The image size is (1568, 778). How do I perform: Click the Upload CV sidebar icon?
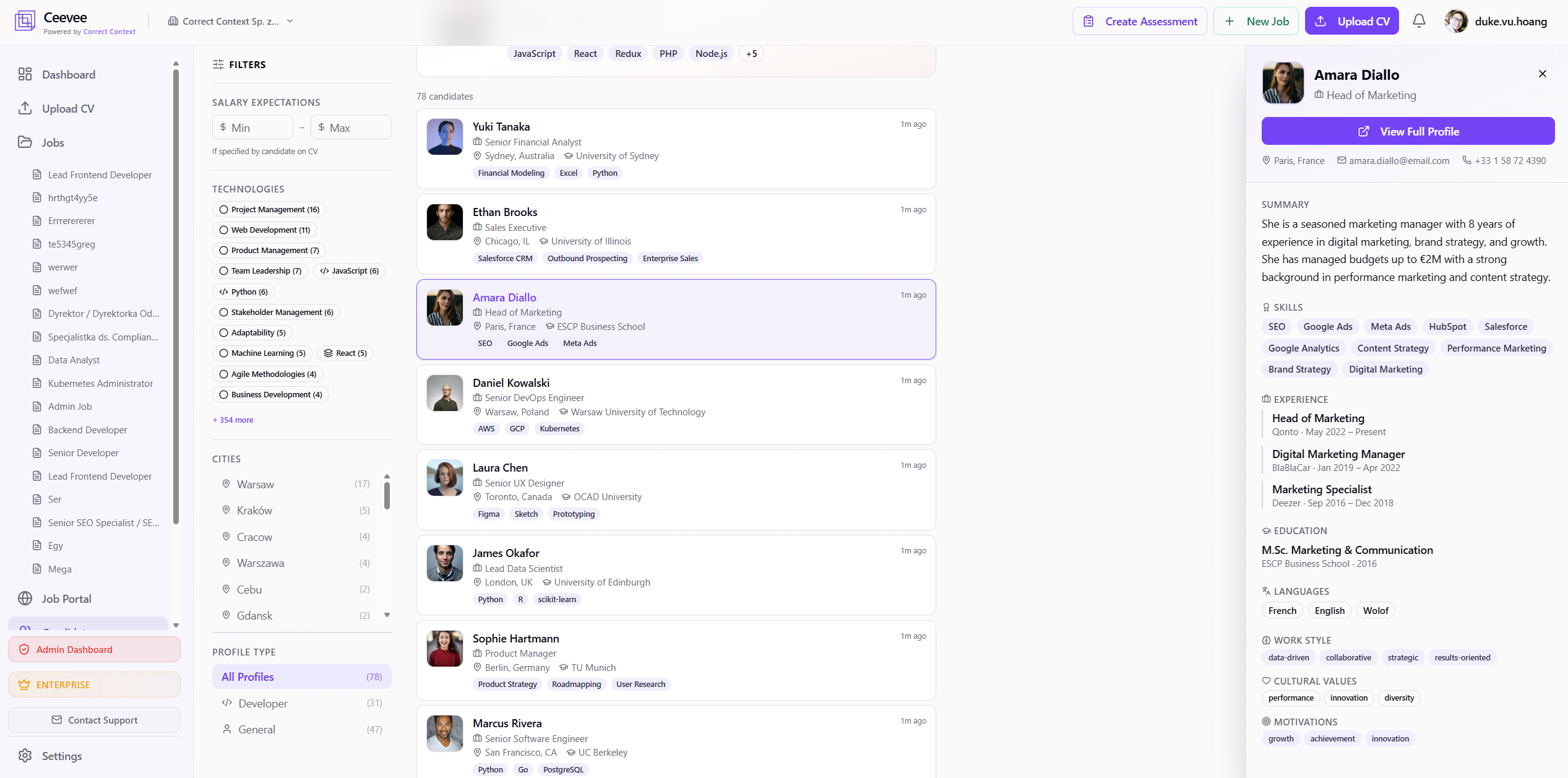pos(25,108)
